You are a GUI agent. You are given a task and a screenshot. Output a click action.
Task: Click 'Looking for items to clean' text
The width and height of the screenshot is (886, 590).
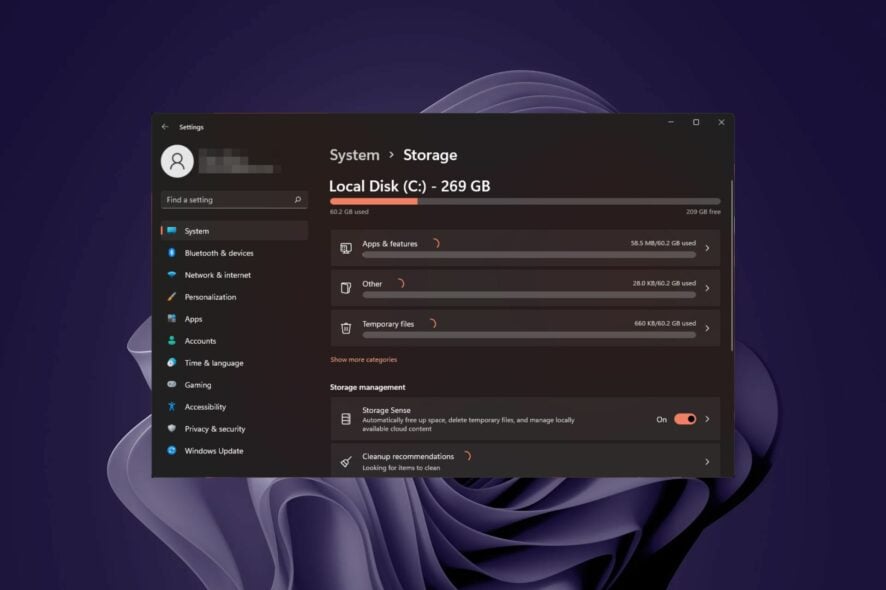pos(401,468)
